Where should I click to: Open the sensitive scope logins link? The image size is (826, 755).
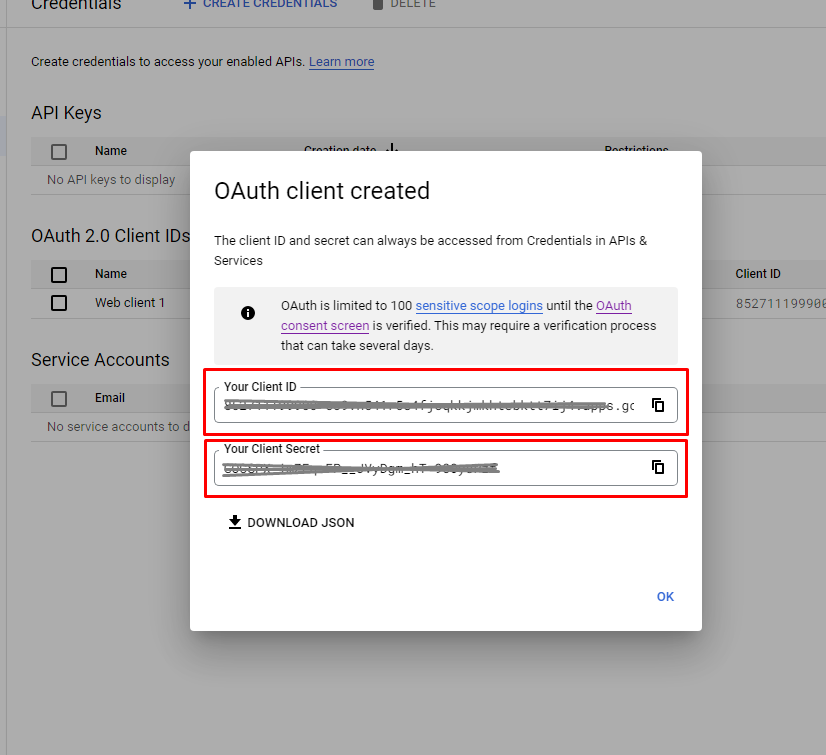(x=480, y=306)
